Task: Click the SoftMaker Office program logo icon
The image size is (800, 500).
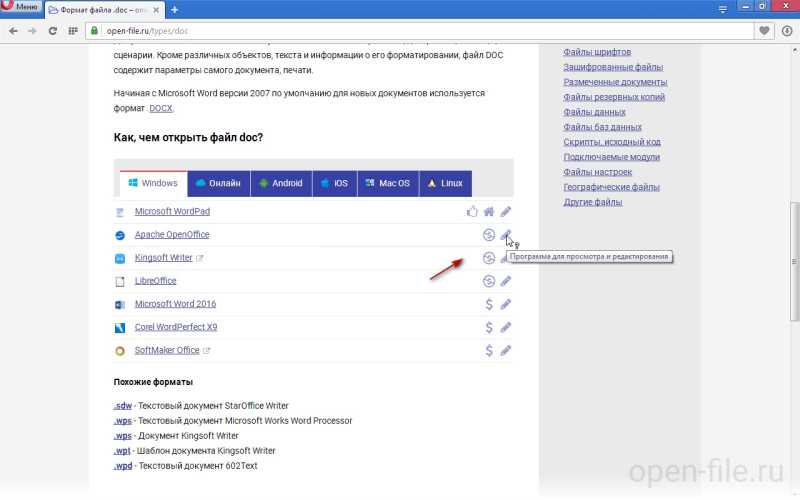Action: 120,351
